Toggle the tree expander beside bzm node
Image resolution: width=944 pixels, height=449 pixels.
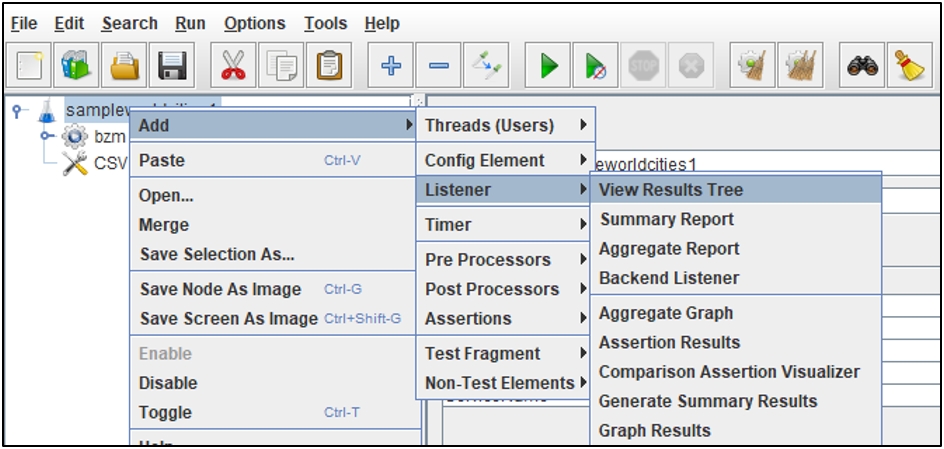point(47,136)
